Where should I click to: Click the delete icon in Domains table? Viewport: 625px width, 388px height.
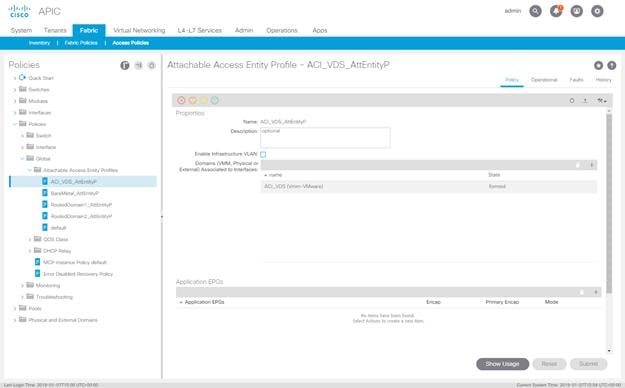click(x=578, y=165)
